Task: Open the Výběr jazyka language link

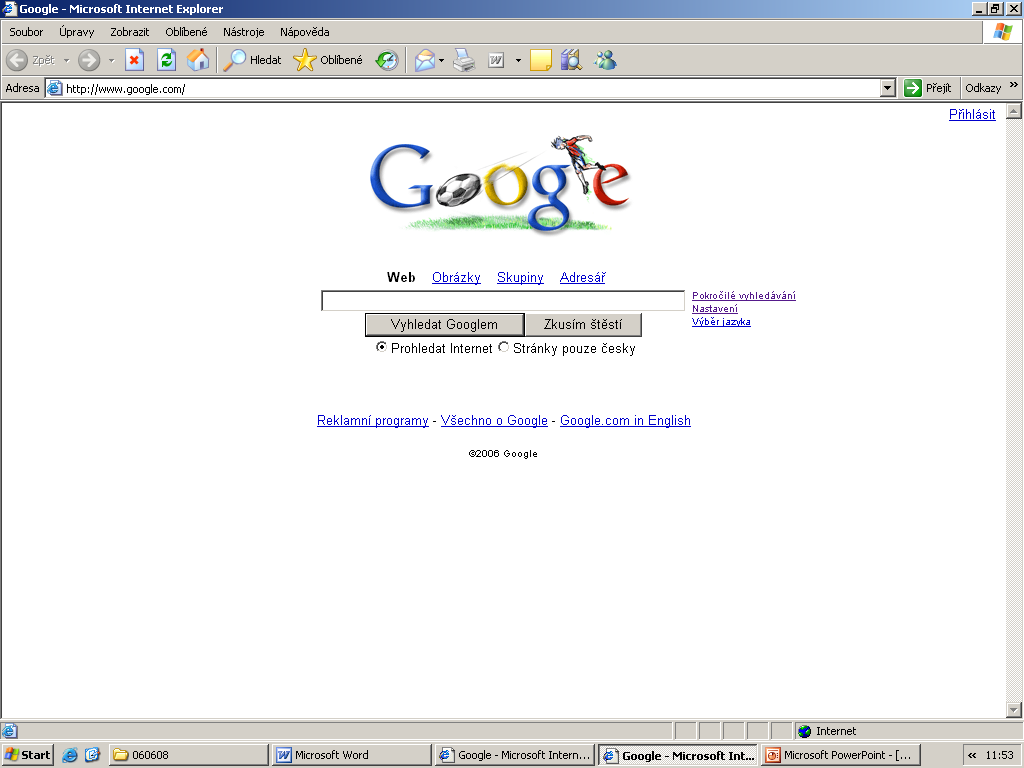Action: [721, 322]
